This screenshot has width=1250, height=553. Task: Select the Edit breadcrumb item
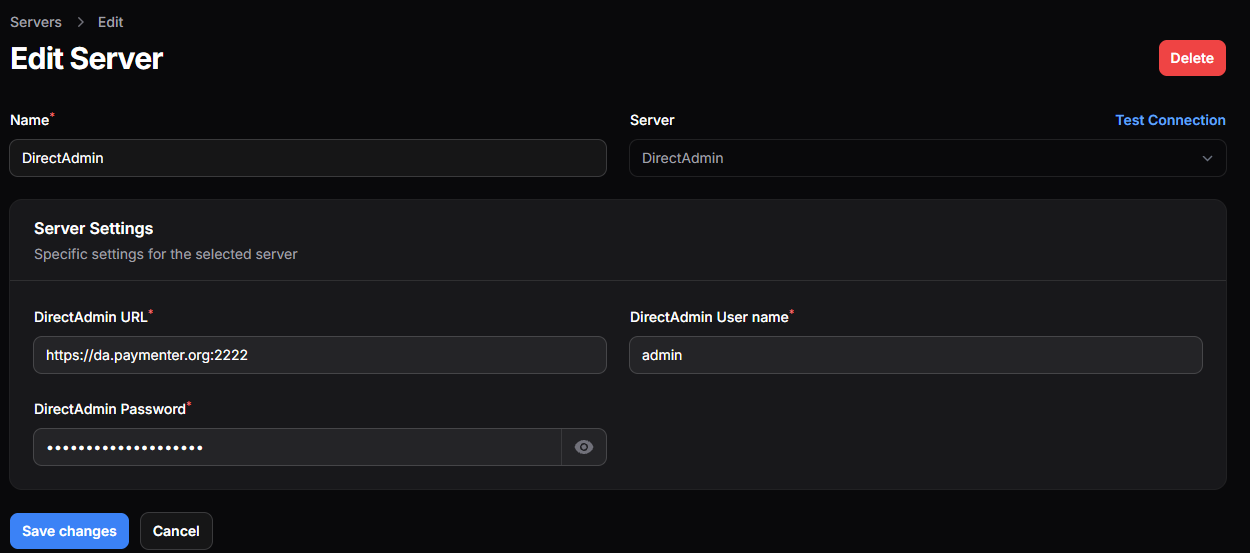tap(110, 22)
